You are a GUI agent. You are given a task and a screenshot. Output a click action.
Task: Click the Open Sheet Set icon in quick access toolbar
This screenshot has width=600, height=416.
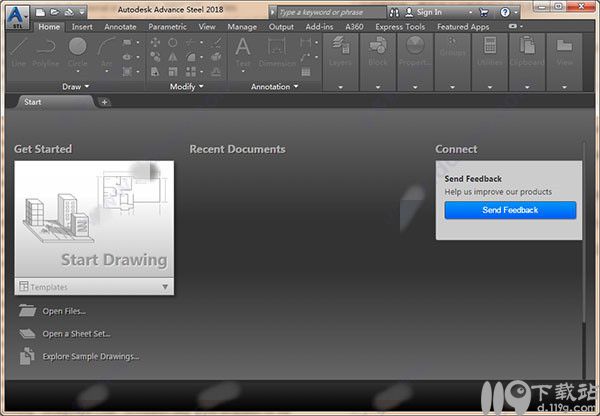point(69,12)
